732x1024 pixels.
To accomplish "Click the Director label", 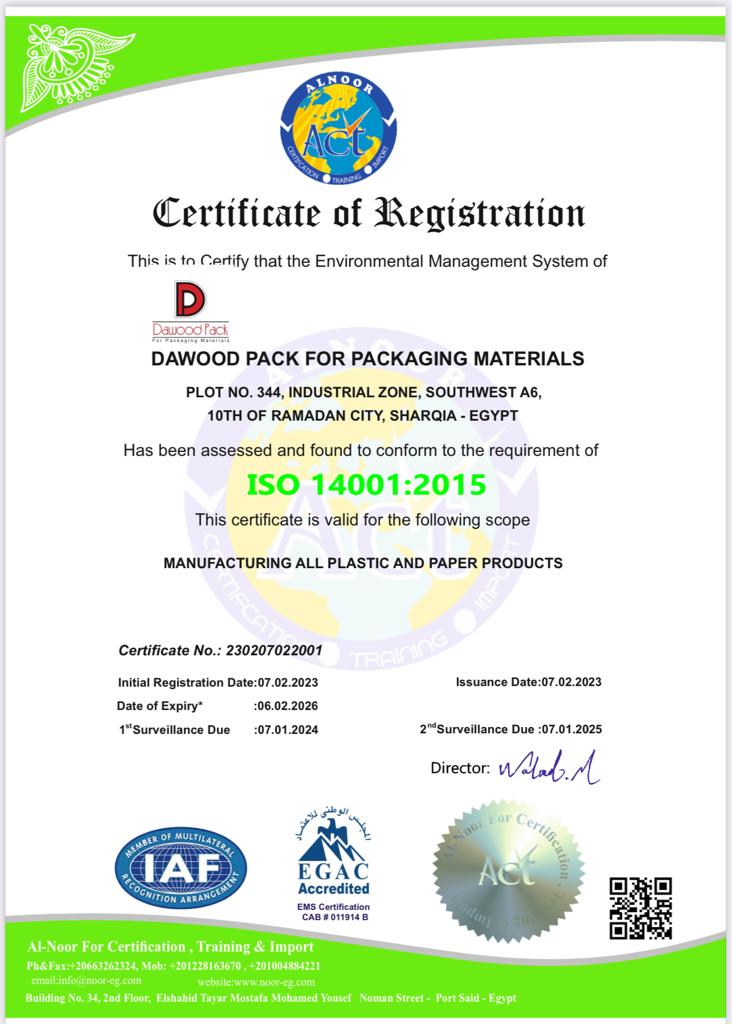I will pyautogui.click(x=460, y=769).
